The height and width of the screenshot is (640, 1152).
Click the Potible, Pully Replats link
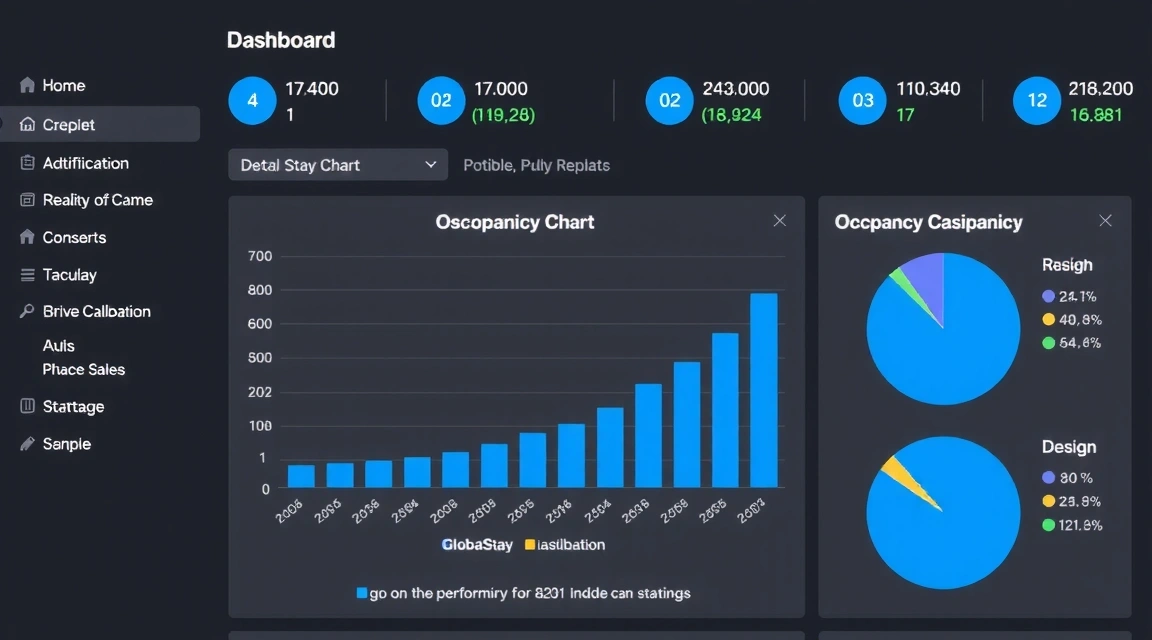(536, 165)
